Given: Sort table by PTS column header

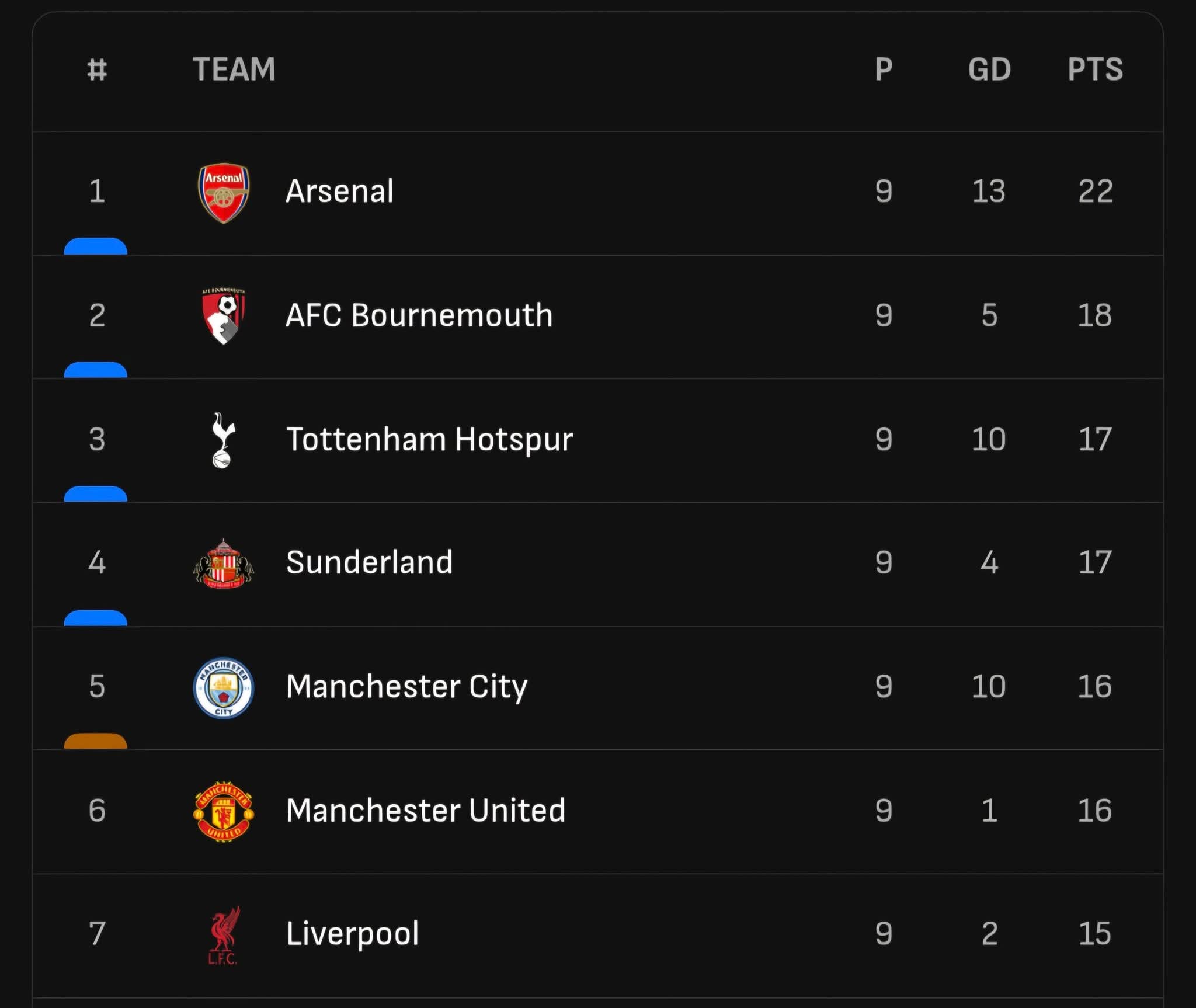Looking at the screenshot, I should pyautogui.click(x=1095, y=69).
